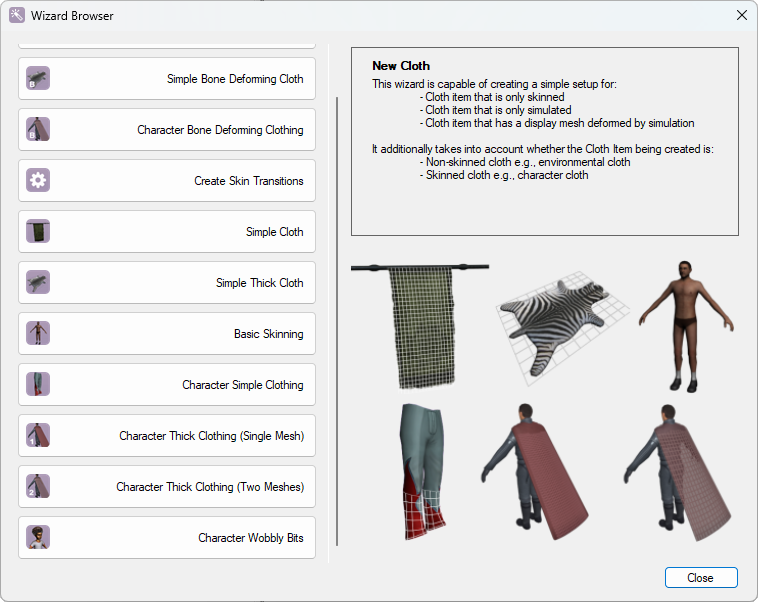Viewport: 758px width, 602px height.
Task: Click the Character Thick Clothing (Single Mesh) icon
Action: 38,435
